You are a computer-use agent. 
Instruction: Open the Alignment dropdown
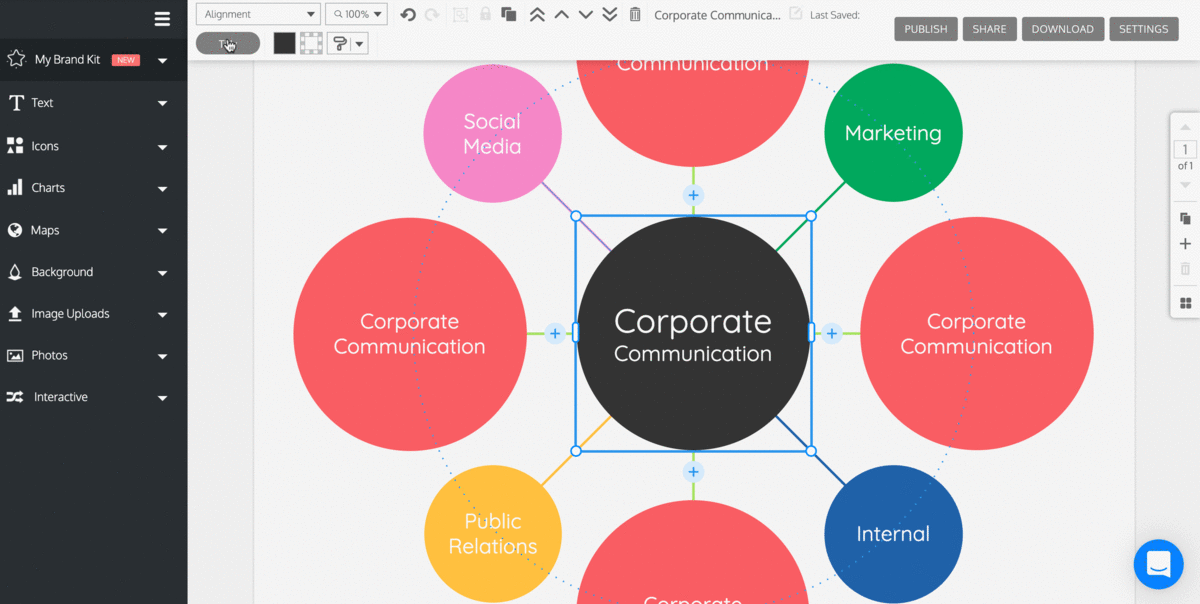257,14
